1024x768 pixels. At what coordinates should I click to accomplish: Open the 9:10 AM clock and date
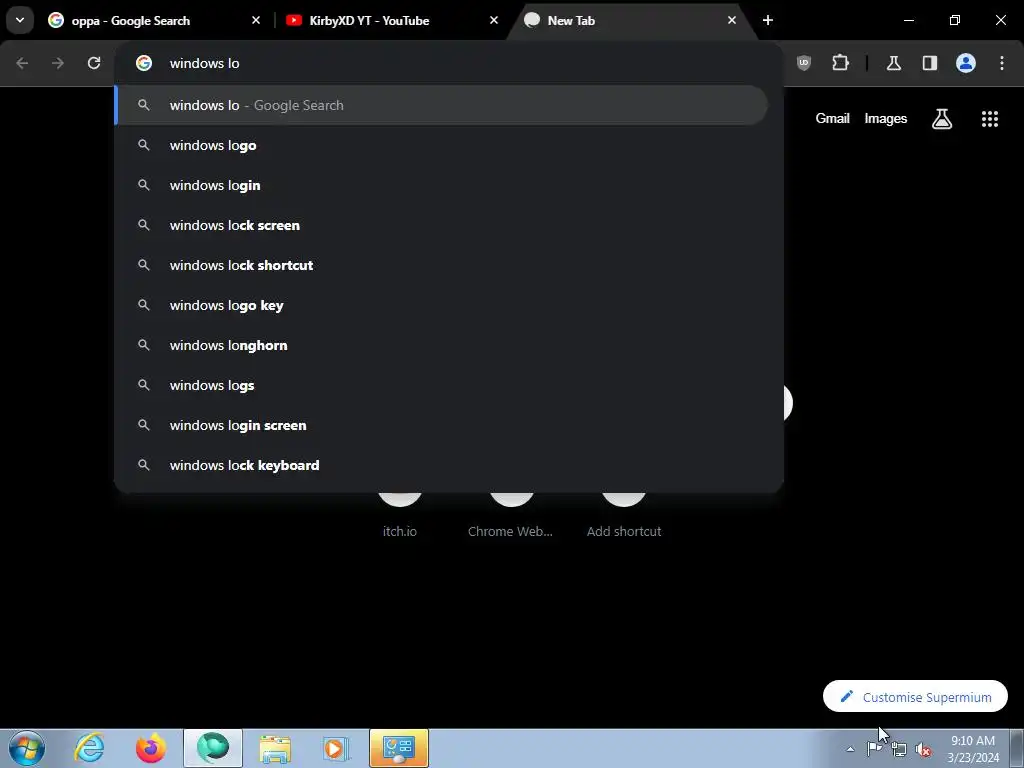pyautogui.click(x=973, y=749)
